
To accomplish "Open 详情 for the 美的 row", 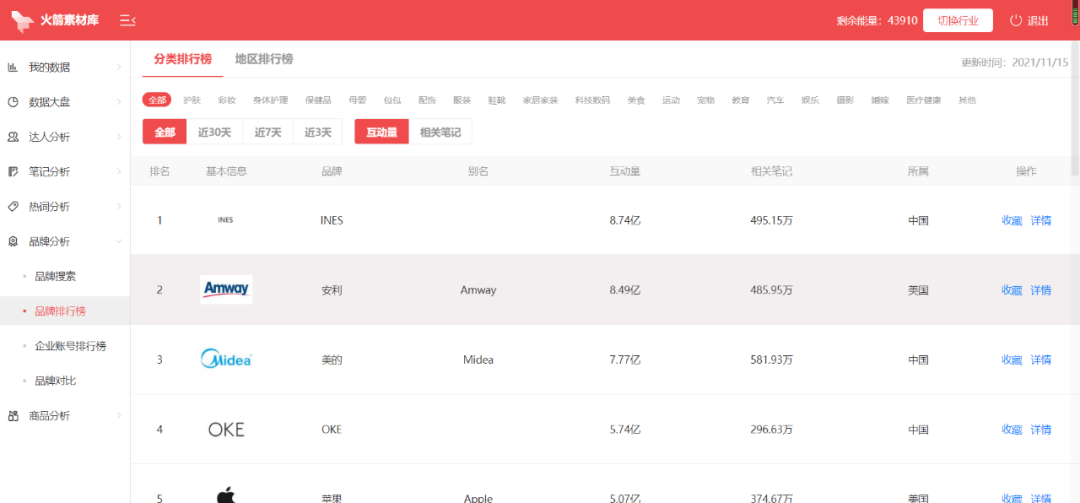I will [x=1041, y=360].
